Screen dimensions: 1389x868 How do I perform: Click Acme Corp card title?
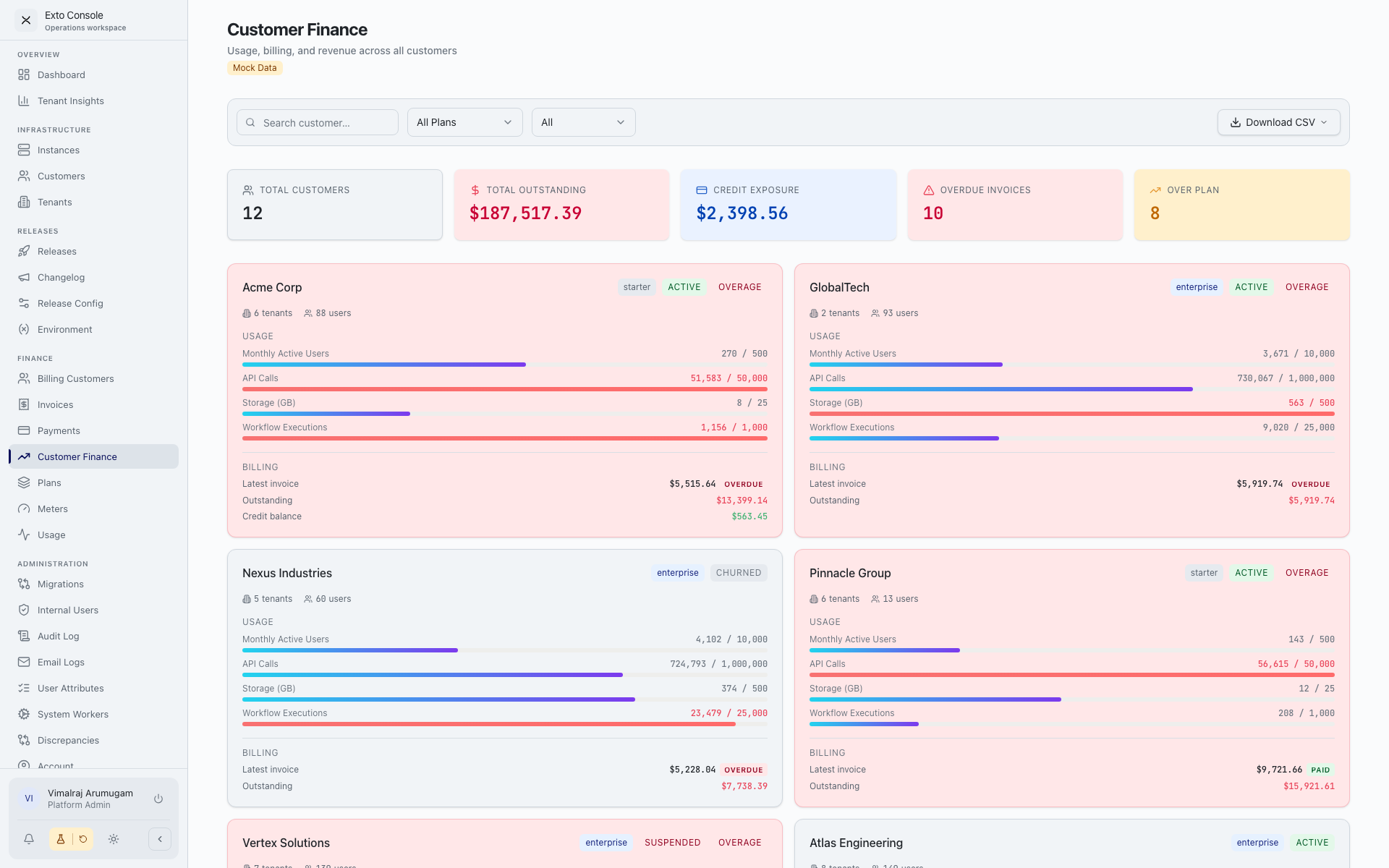(272, 287)
